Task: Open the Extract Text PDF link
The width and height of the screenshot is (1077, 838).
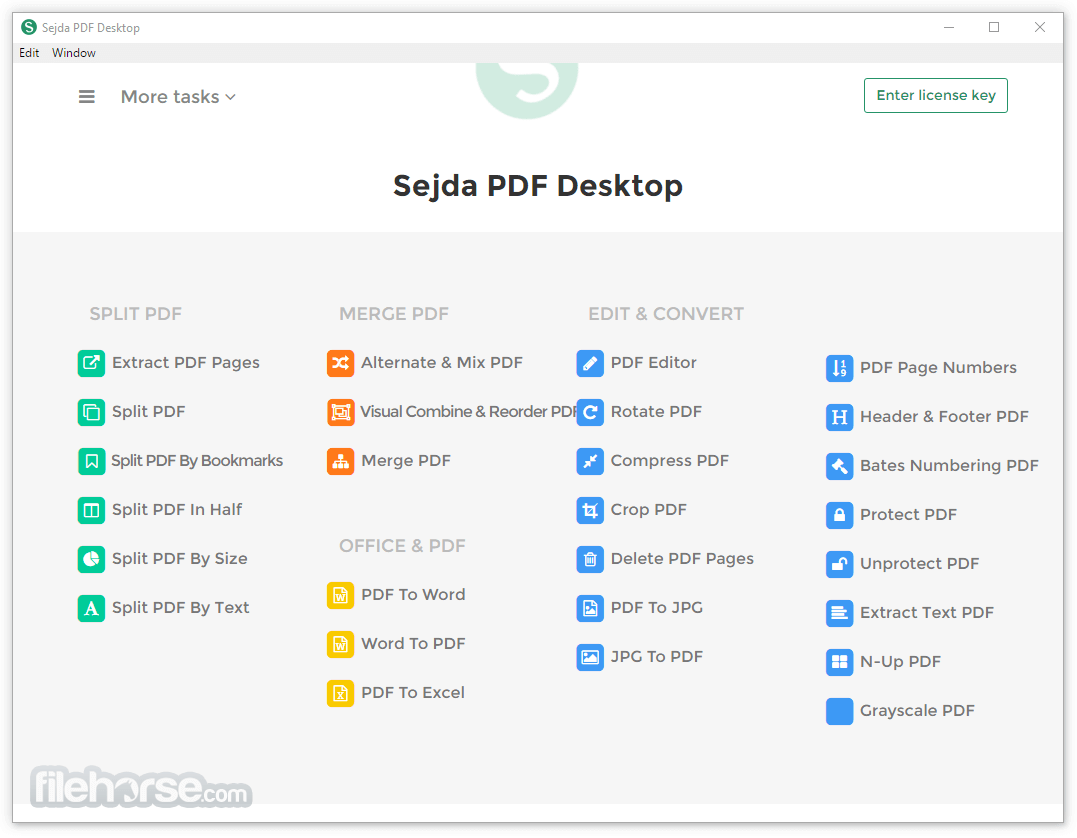Action: pos(927,613)
